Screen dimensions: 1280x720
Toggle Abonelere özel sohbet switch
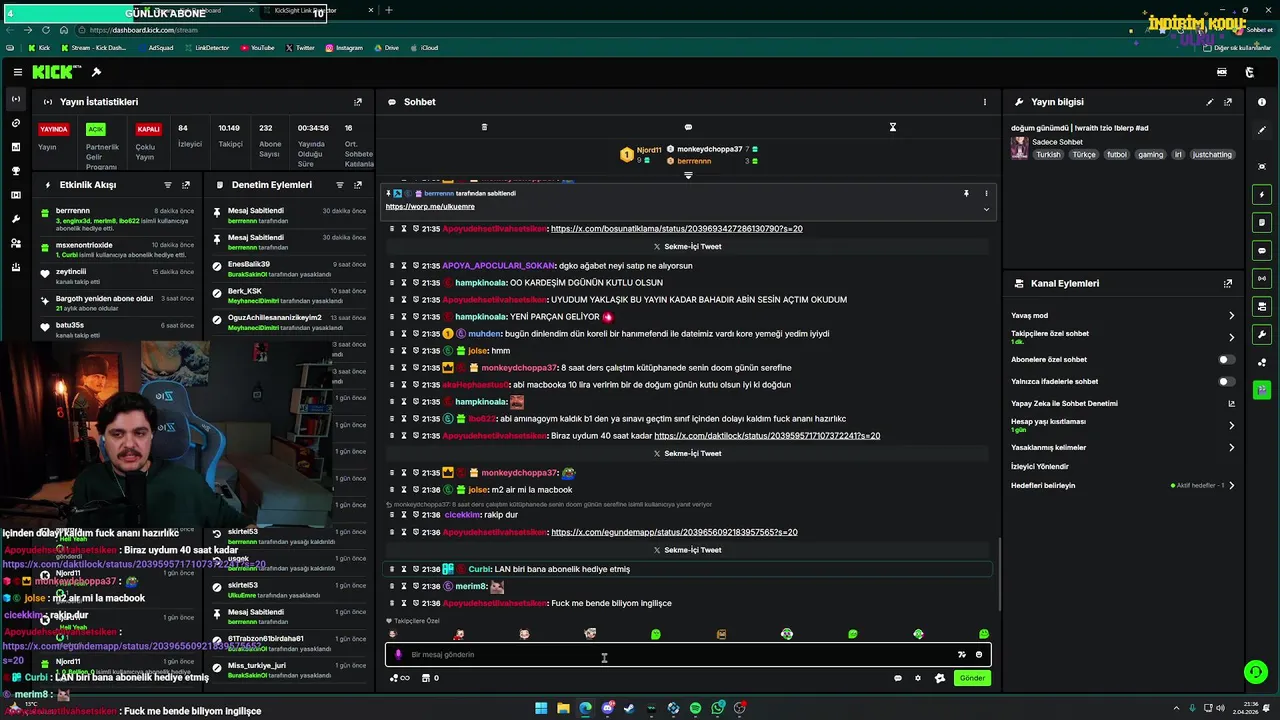(x=1226, y=359)
